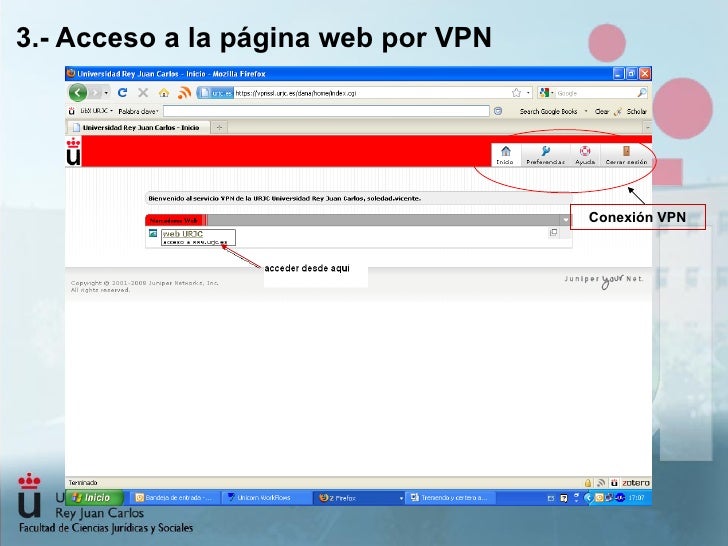The image size is (728, 546).
Task: Click the round icon after the LibX field
Action: (x=498, y=111)
